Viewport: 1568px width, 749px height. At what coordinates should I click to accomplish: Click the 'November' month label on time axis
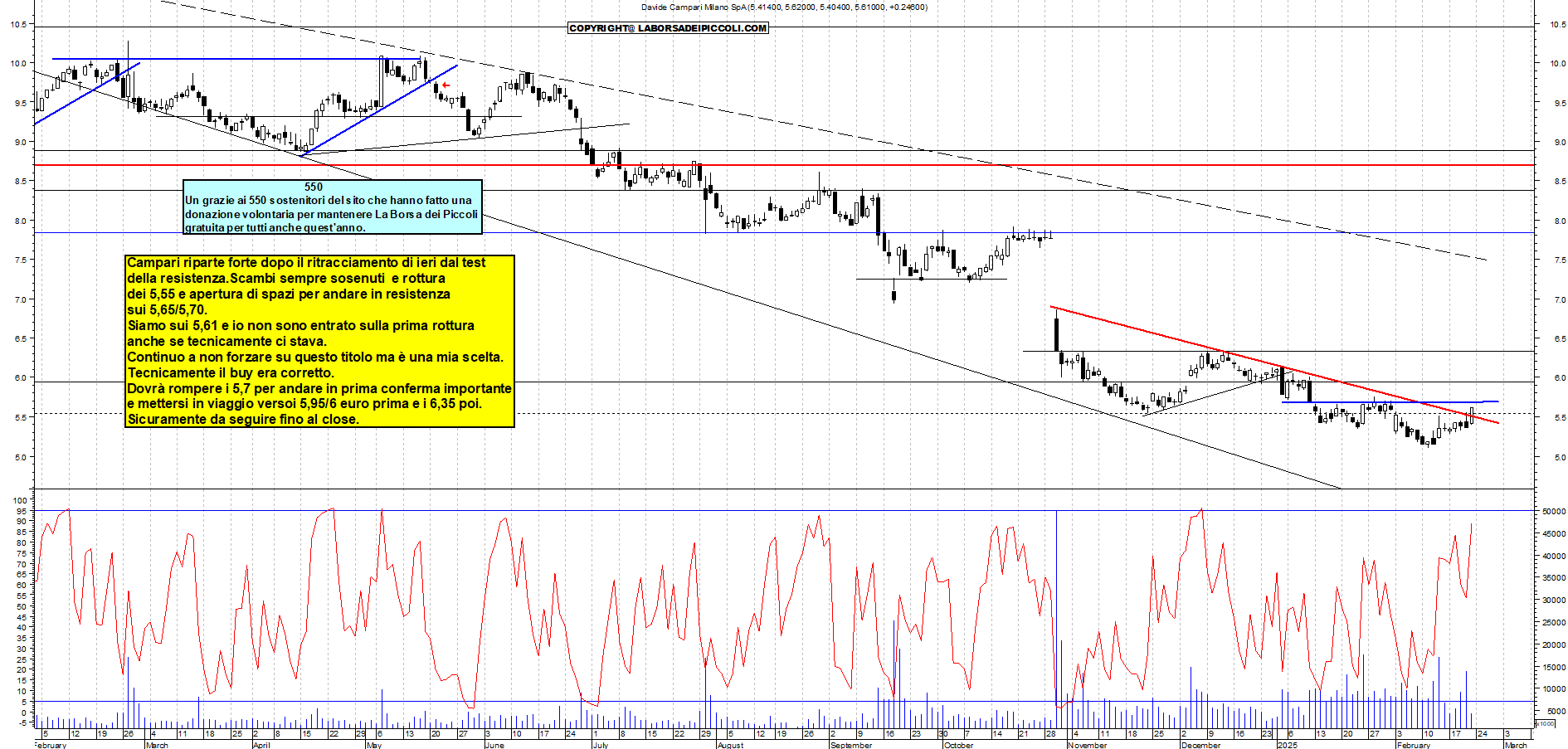click(x=1088, y=745)
